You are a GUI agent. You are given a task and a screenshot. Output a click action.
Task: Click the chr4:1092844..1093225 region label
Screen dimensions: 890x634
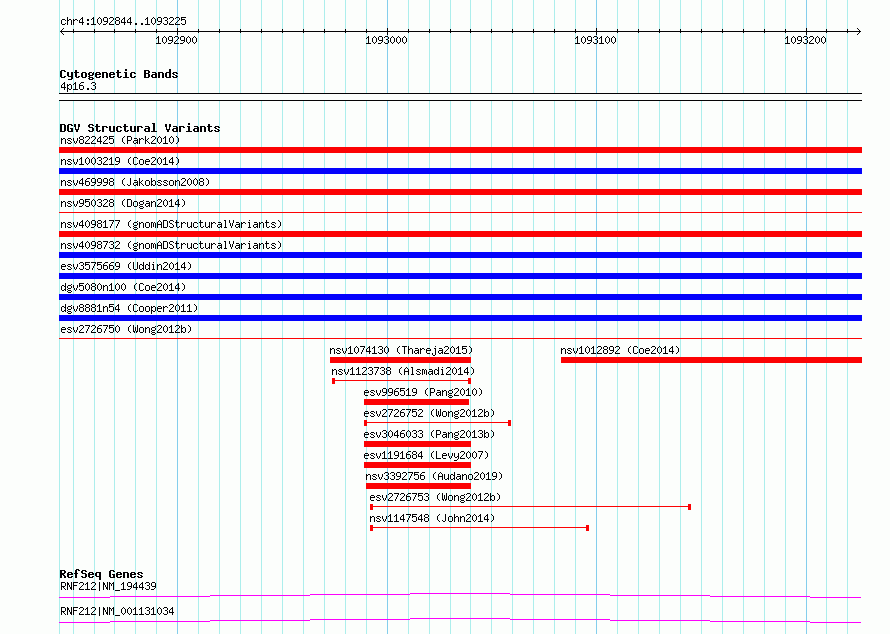pyautogui.click(x=123, y=21)
